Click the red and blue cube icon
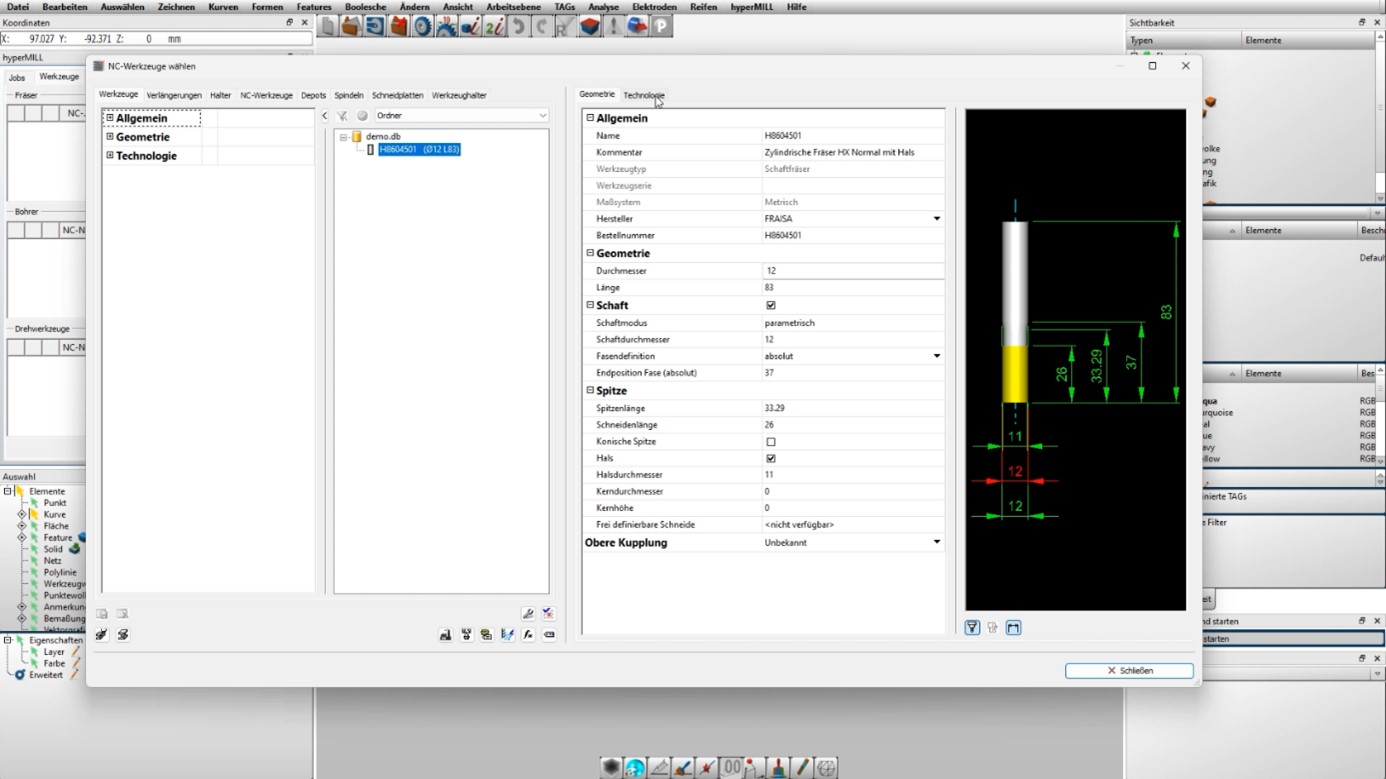 (x=589, y=27)
